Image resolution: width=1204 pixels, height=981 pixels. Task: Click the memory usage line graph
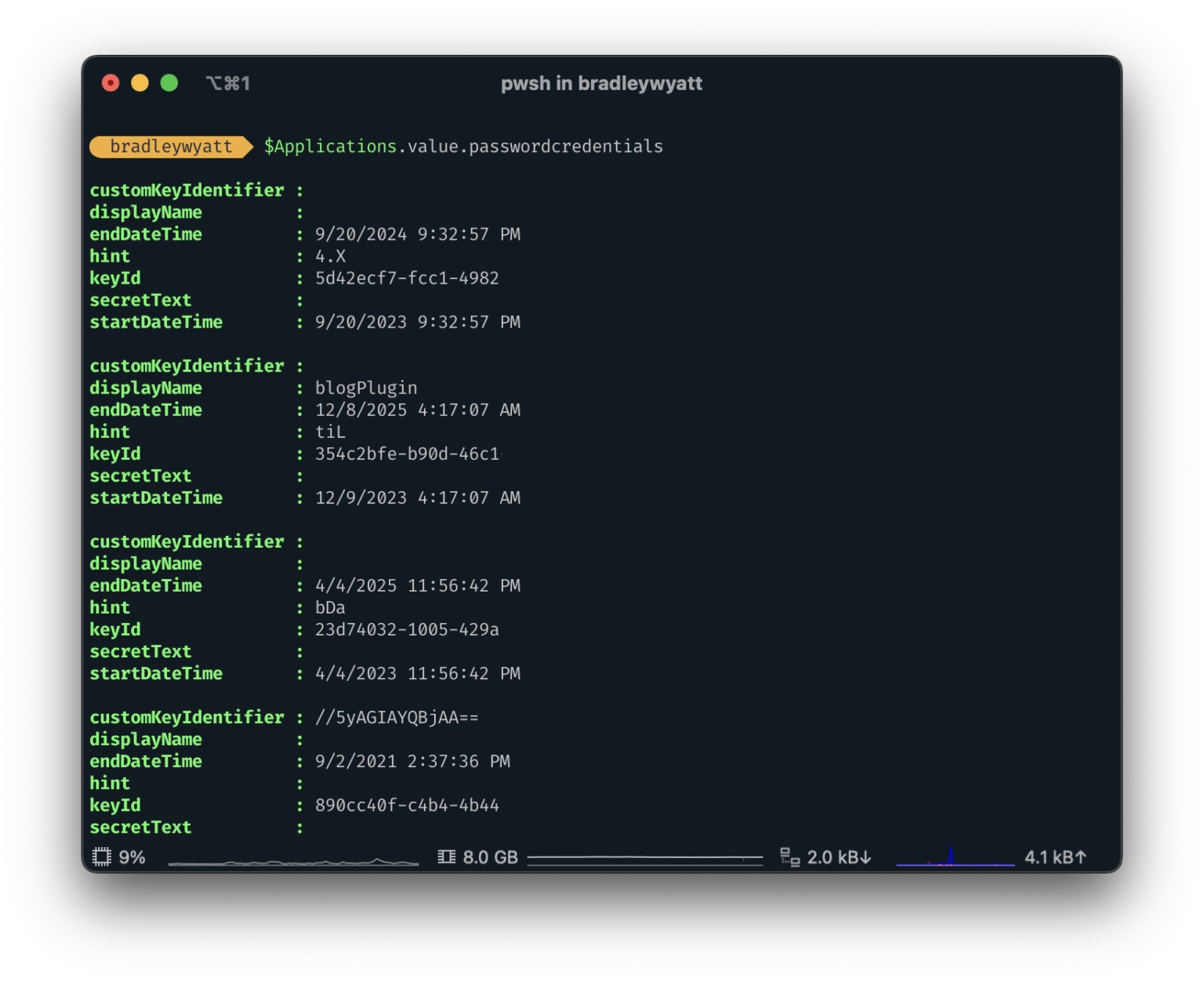(644, 860)
